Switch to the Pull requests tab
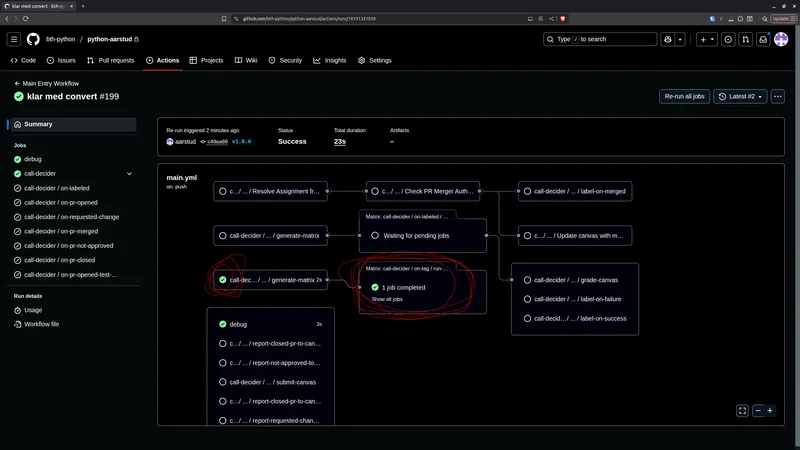 110,60
